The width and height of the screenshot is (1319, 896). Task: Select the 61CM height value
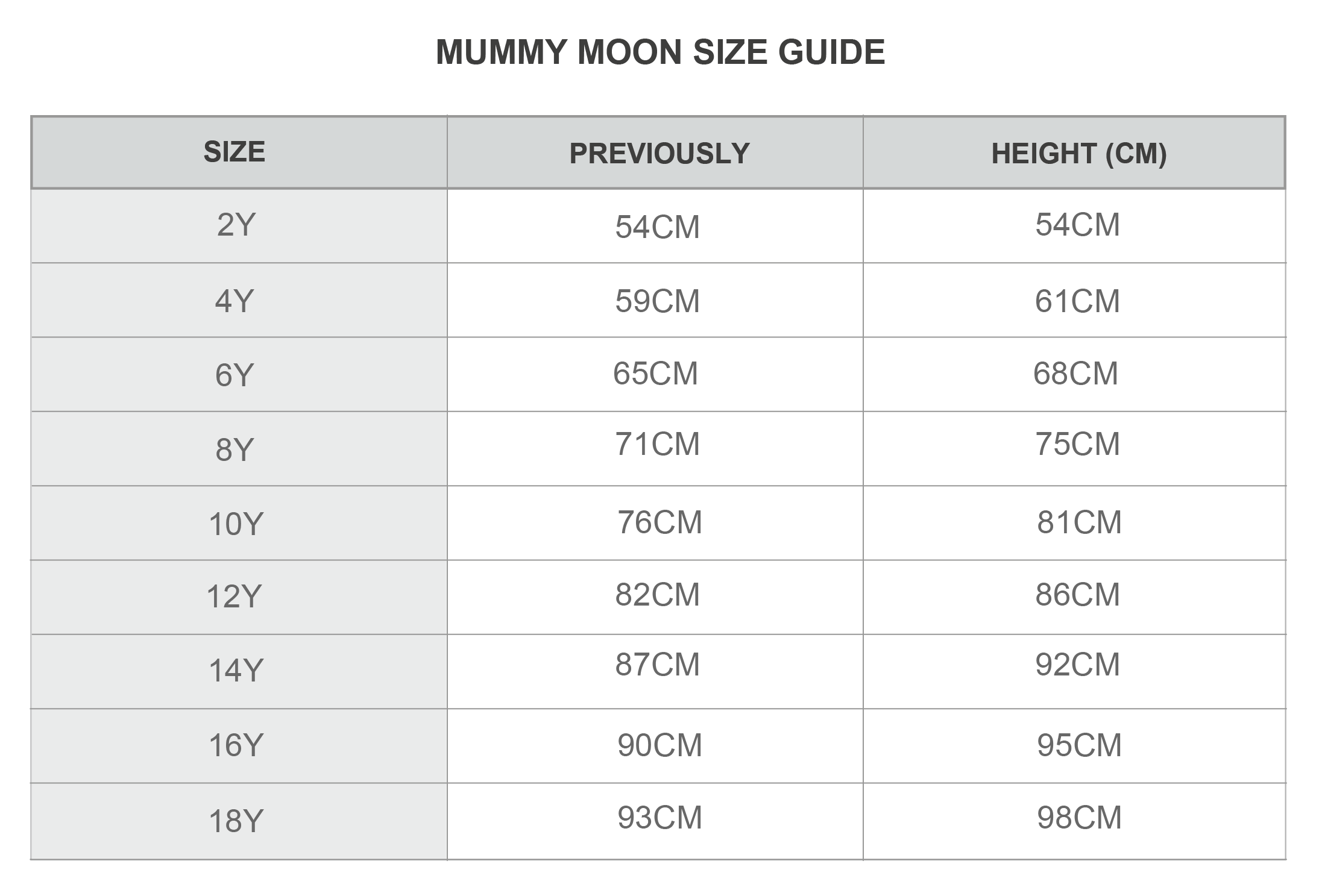(x=1077, y=301)
